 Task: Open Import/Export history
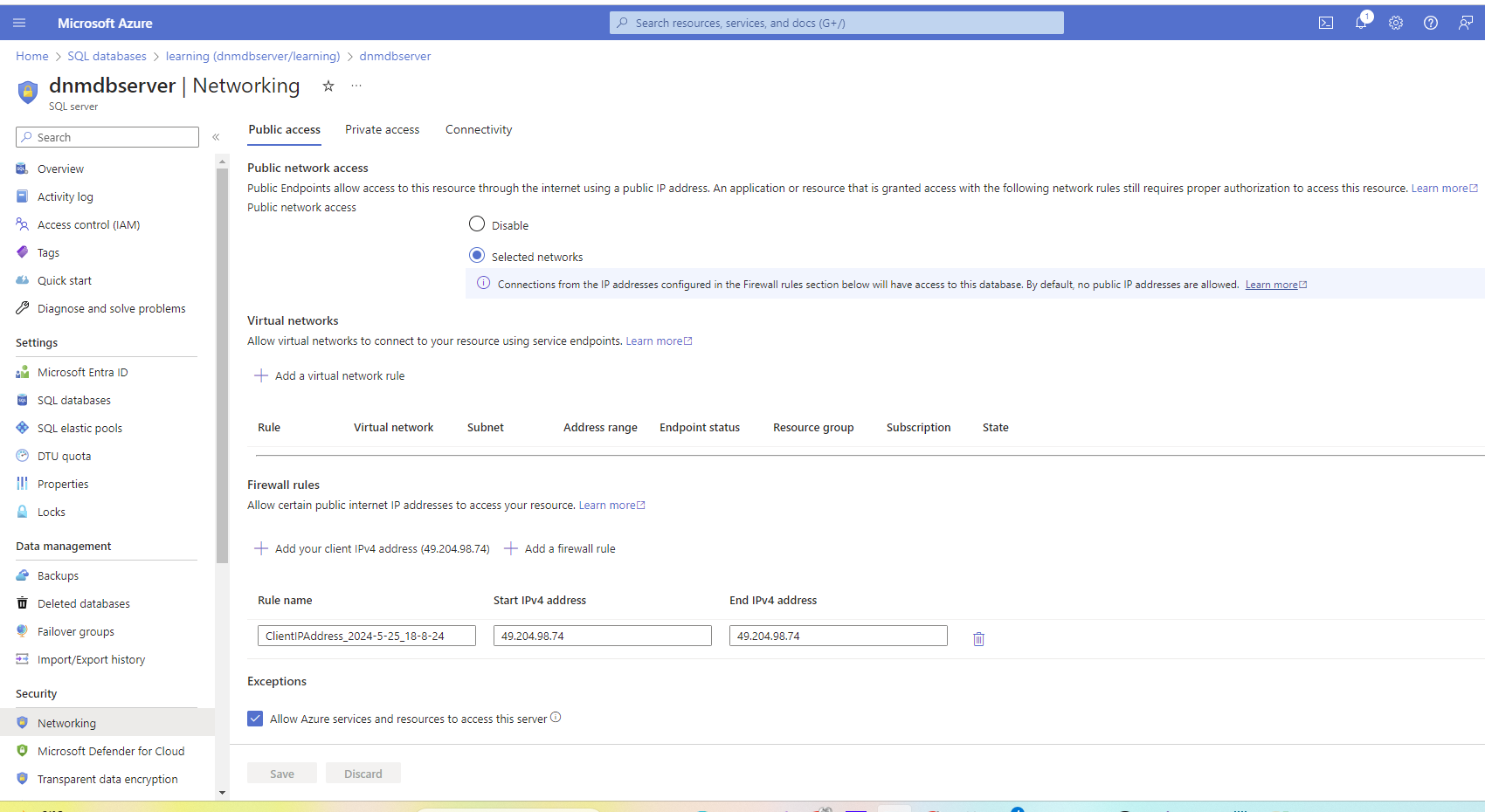[x=91, y=659]
